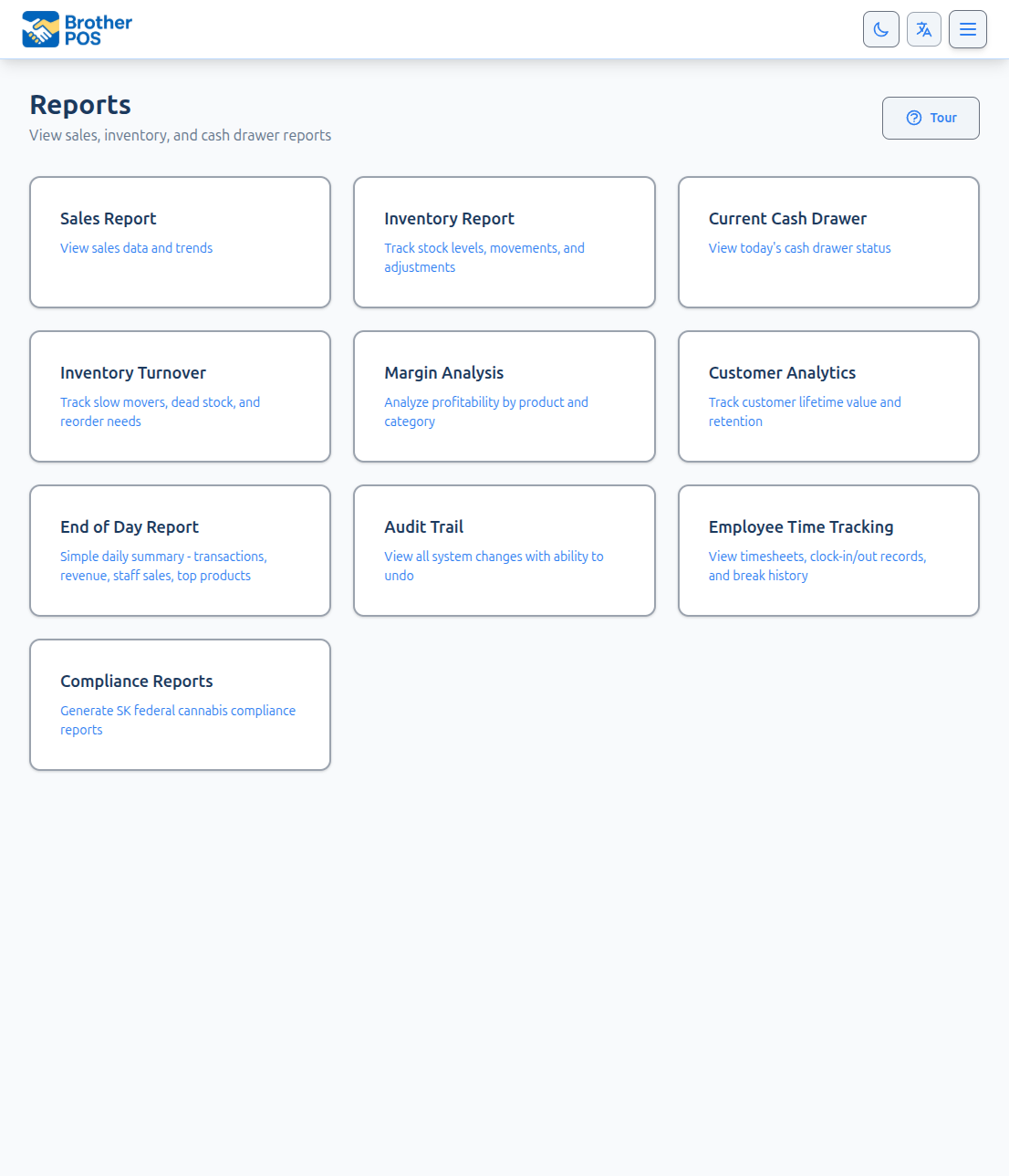The height and width of the screenshot is (1176, 1009).
Task: Open Customer Analytics
Action: [x=827, y=396]
